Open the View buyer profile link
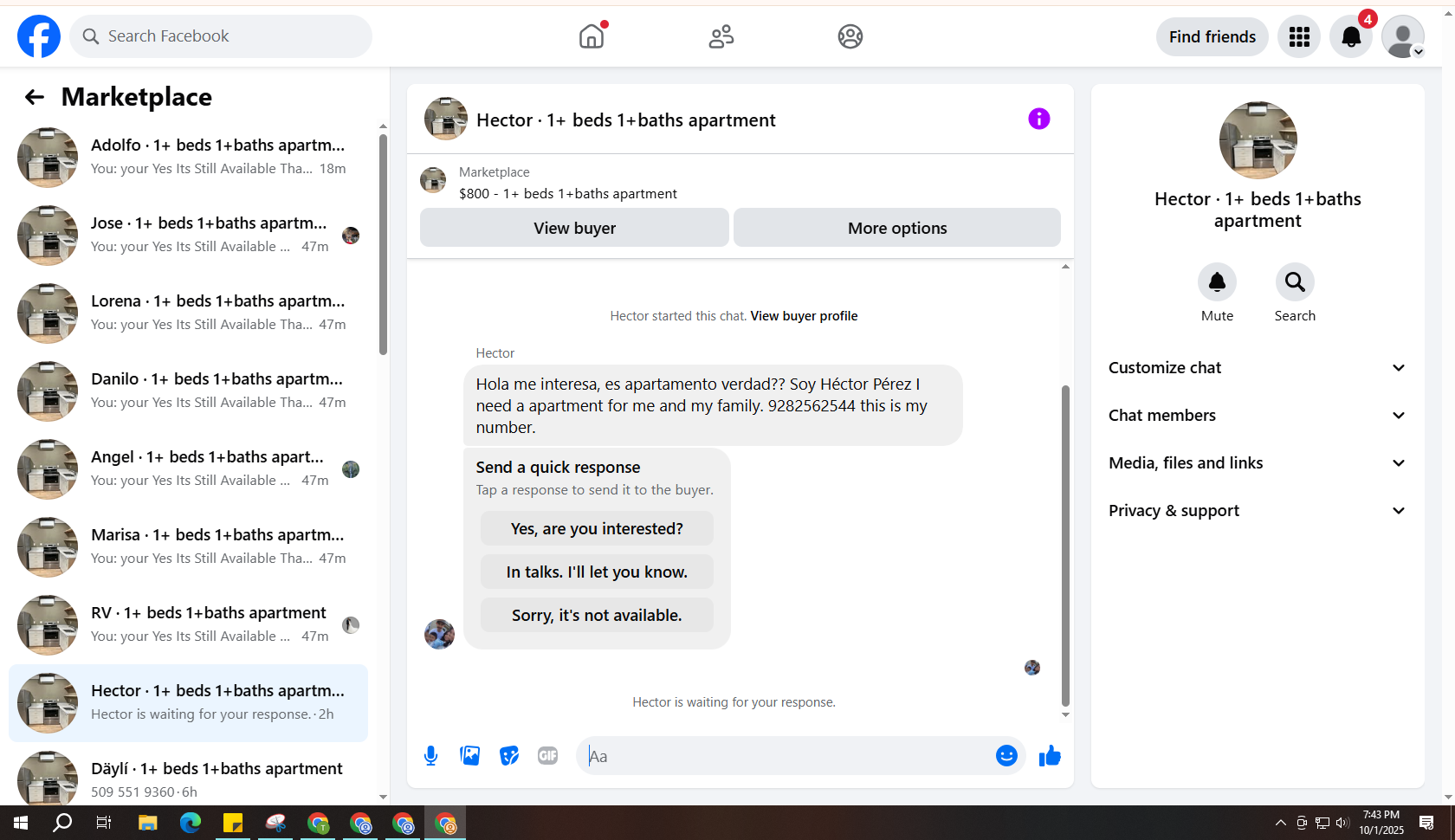1455x840 pixels. tap(804, 316)
